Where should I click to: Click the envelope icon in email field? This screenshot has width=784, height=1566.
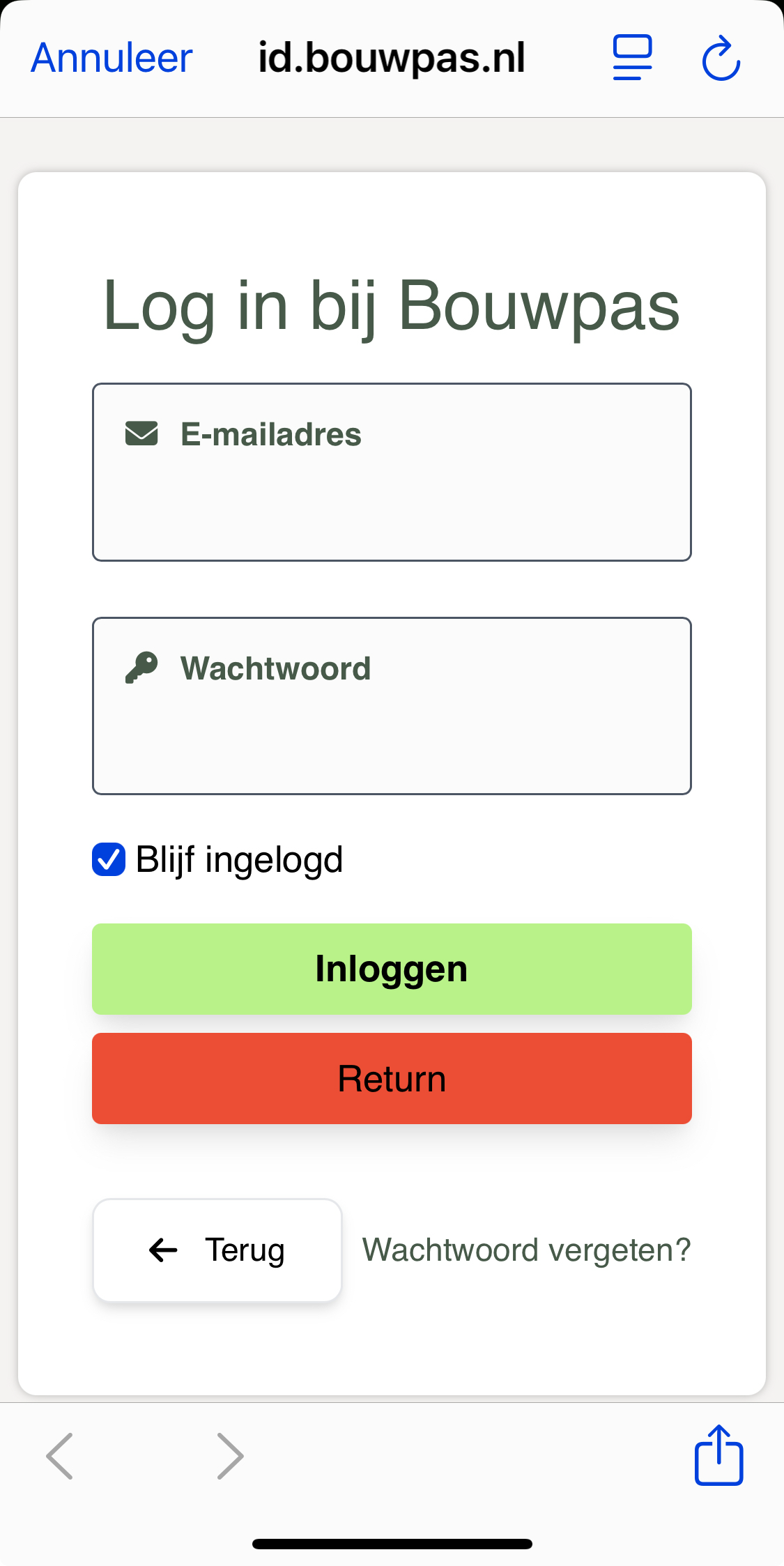[x=141, y=433]
